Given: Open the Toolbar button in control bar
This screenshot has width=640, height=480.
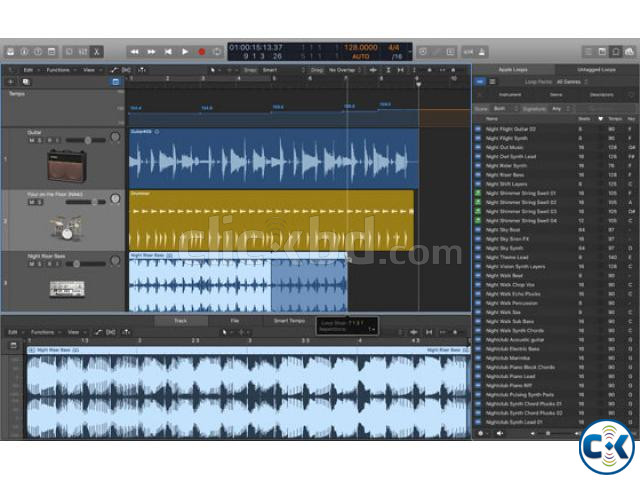Looking at the screenshot, I should point(52,52).
